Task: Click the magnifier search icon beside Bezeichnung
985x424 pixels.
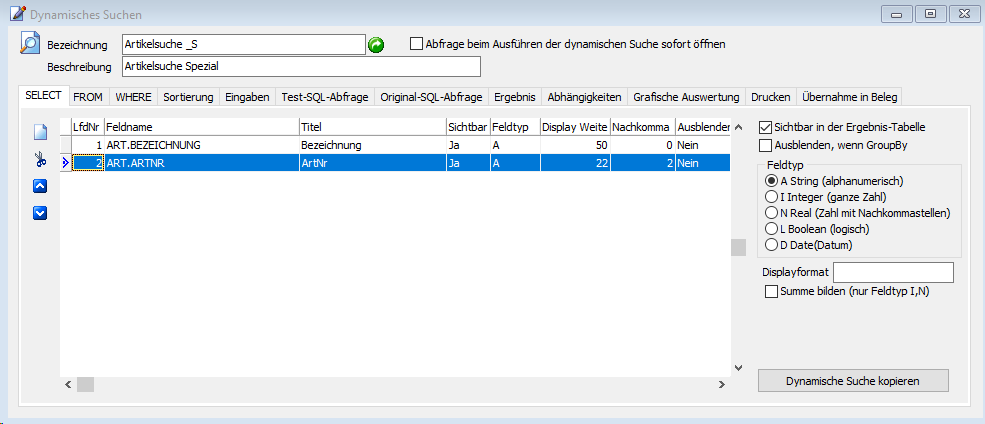Action: 30,44
